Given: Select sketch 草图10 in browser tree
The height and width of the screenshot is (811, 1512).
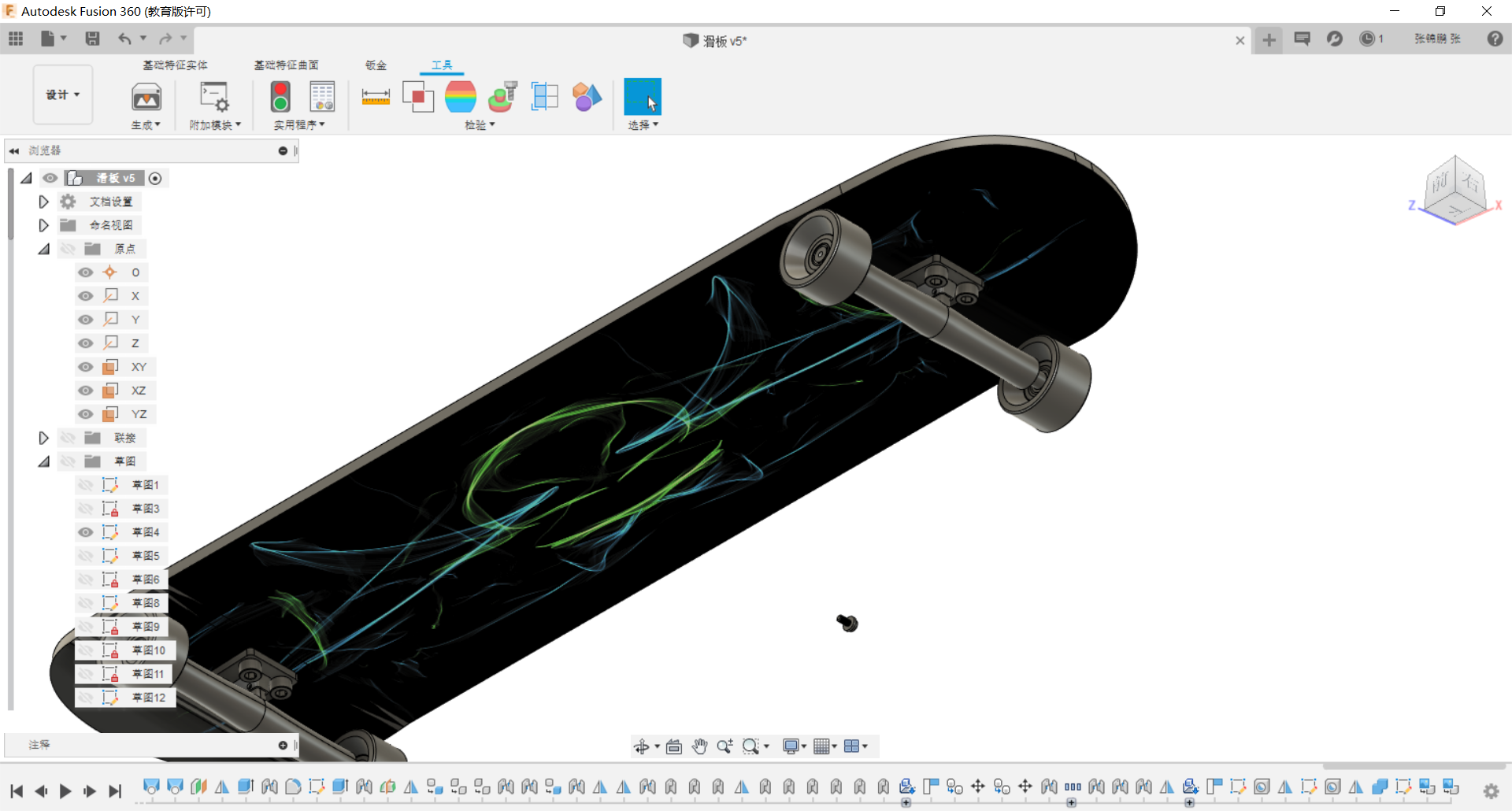Looking at the screenshot, I should [148, 650].
